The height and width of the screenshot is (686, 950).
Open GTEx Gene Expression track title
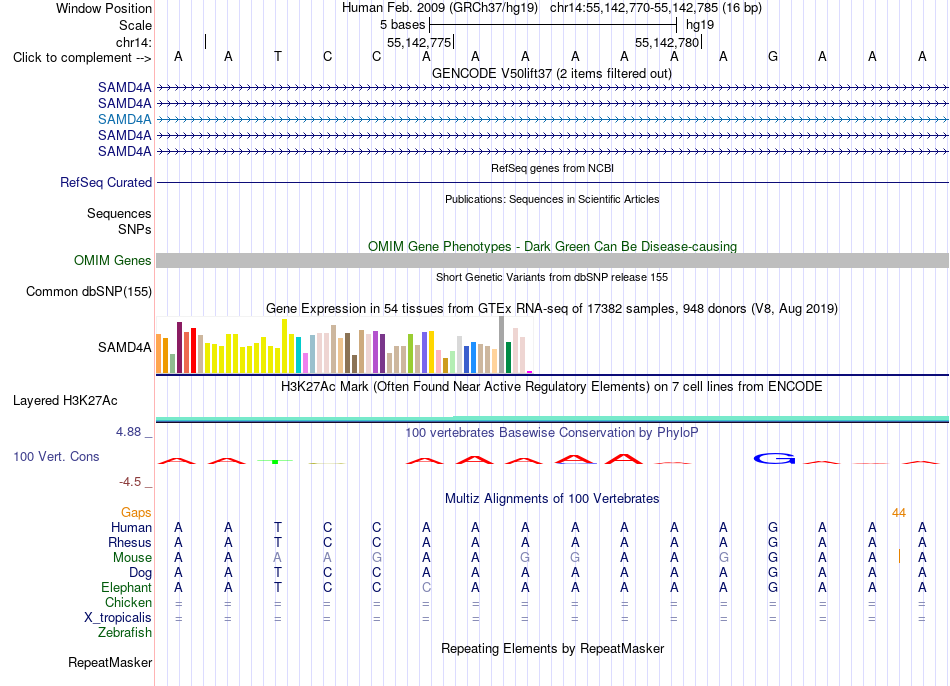(x=552, y=308)
